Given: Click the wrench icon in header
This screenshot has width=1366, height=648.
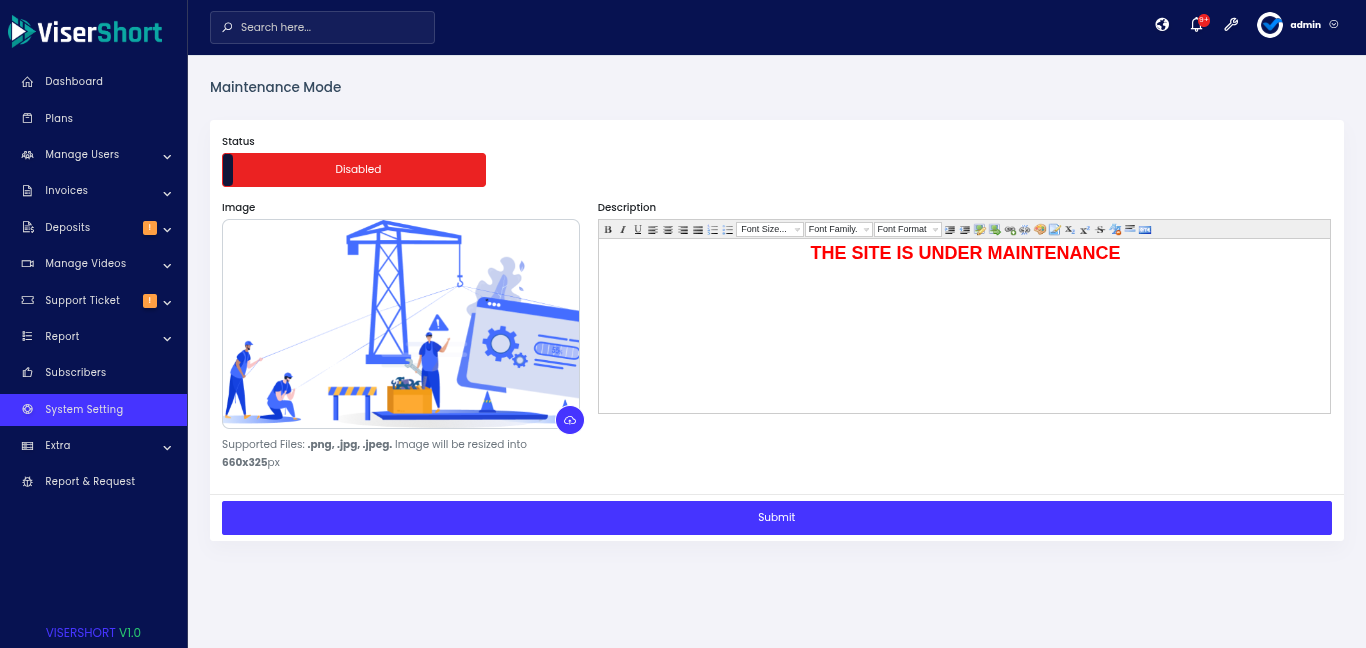Looking at the screenshot, I should click(x=1231, y=25).
